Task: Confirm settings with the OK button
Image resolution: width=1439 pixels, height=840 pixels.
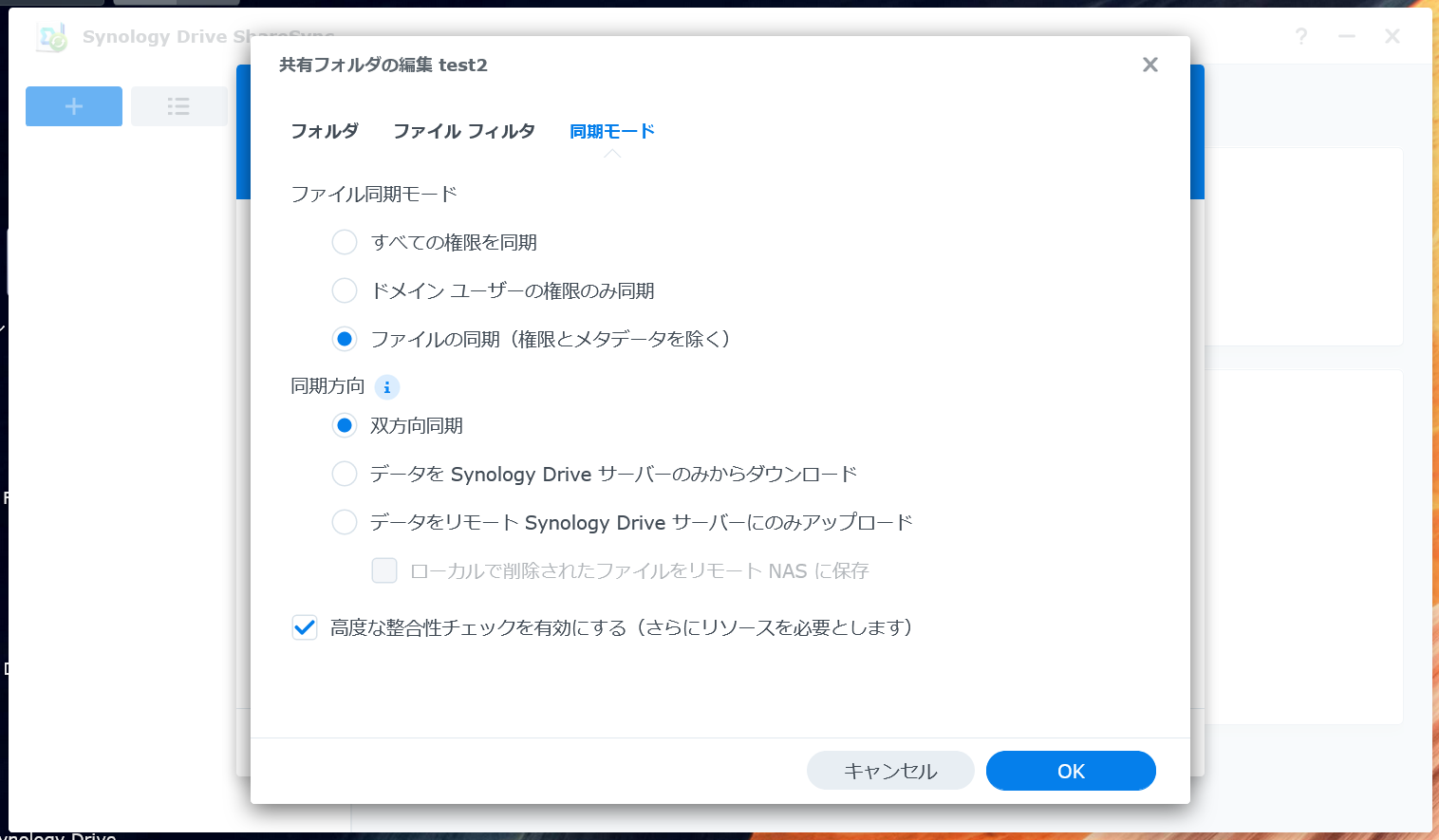Action: coord(1071,771)
